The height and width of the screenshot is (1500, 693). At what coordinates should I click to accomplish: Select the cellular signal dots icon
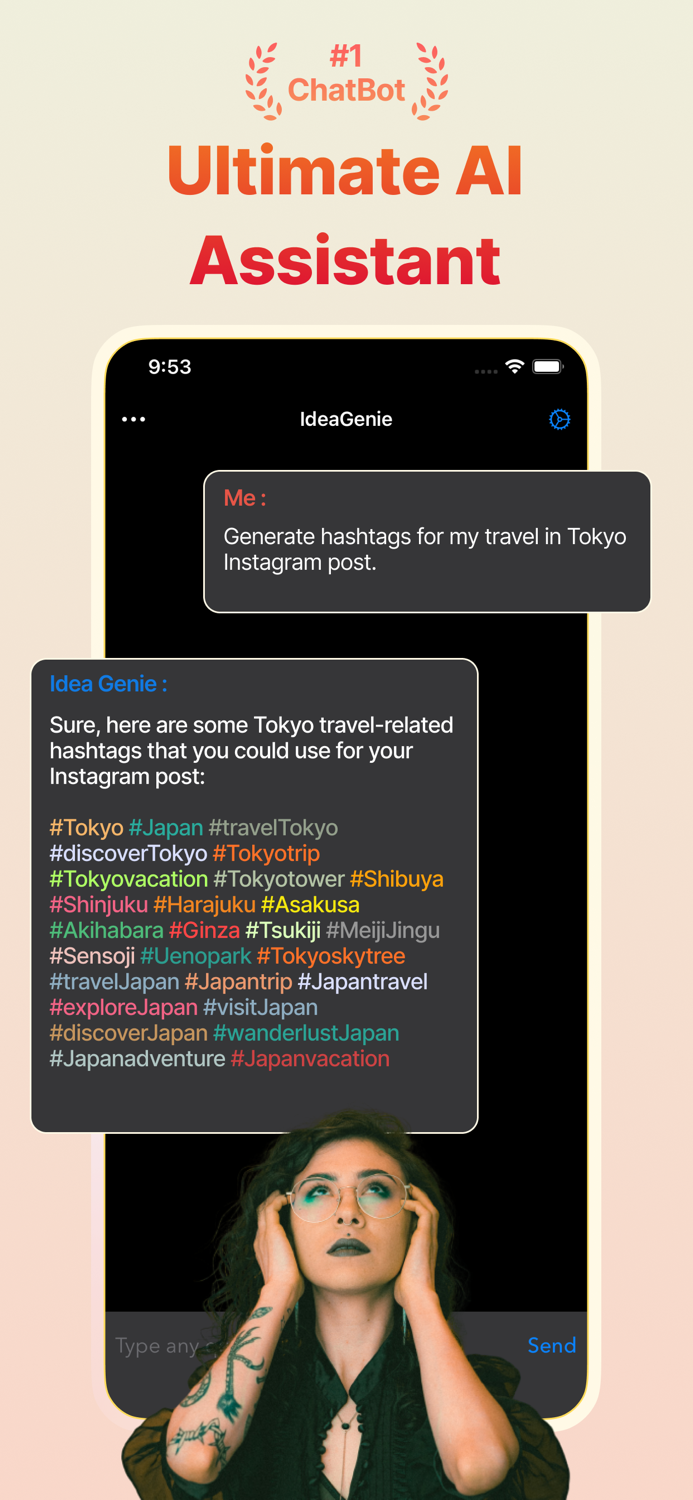pyautogui.click(x=485, y=370)
